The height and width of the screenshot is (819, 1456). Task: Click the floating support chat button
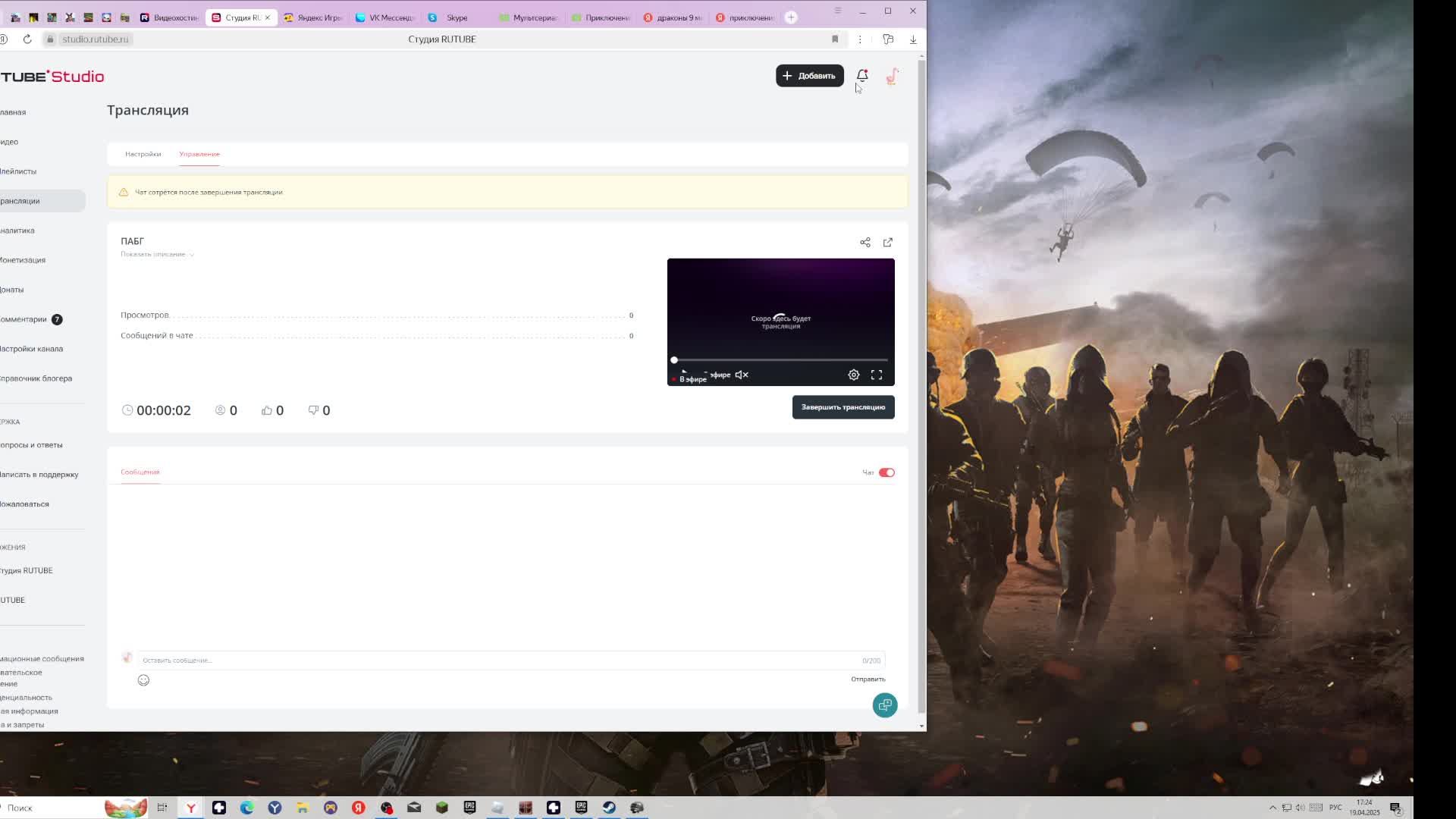click(x=884, y=705)
